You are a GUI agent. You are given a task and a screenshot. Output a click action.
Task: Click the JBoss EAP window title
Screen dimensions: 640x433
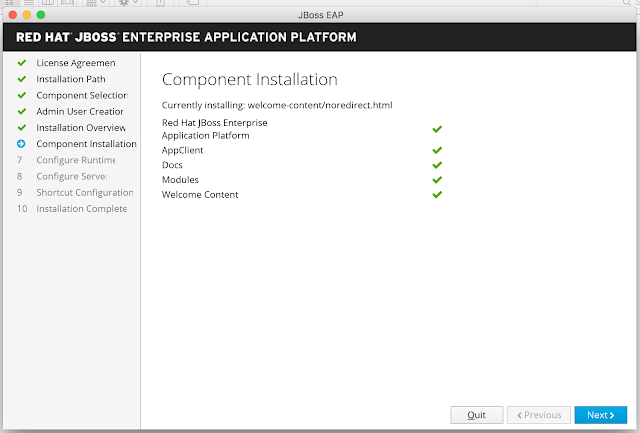coord(321,15)
